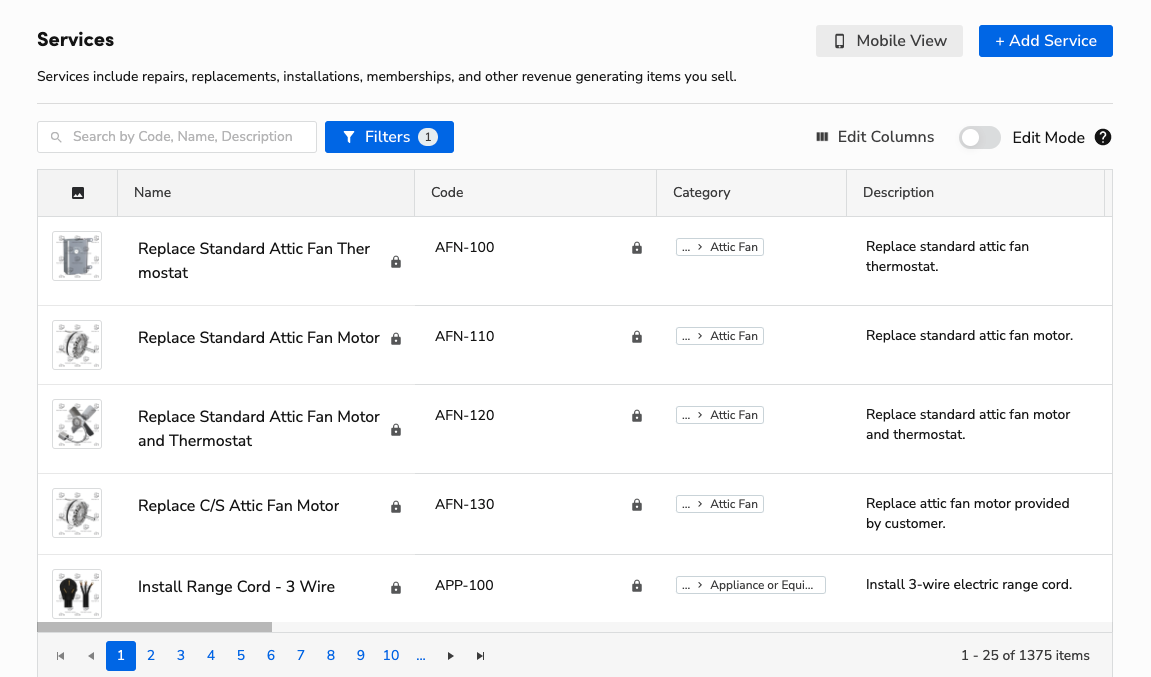Open the active Filters panel
The width and height of the screenshot is (1151, 677).
(389, 136)
